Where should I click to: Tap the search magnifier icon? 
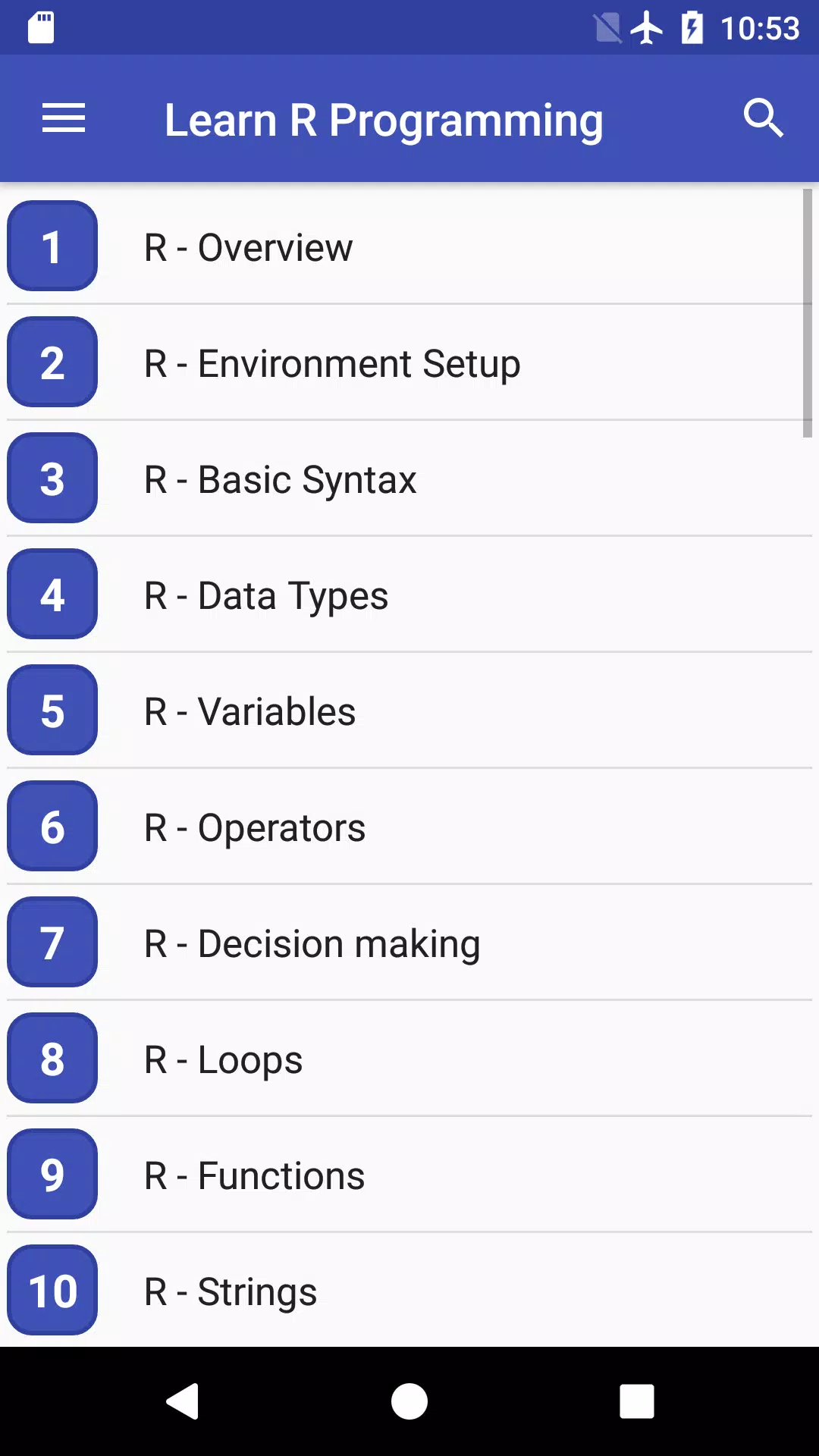click(x=763, y=118)
